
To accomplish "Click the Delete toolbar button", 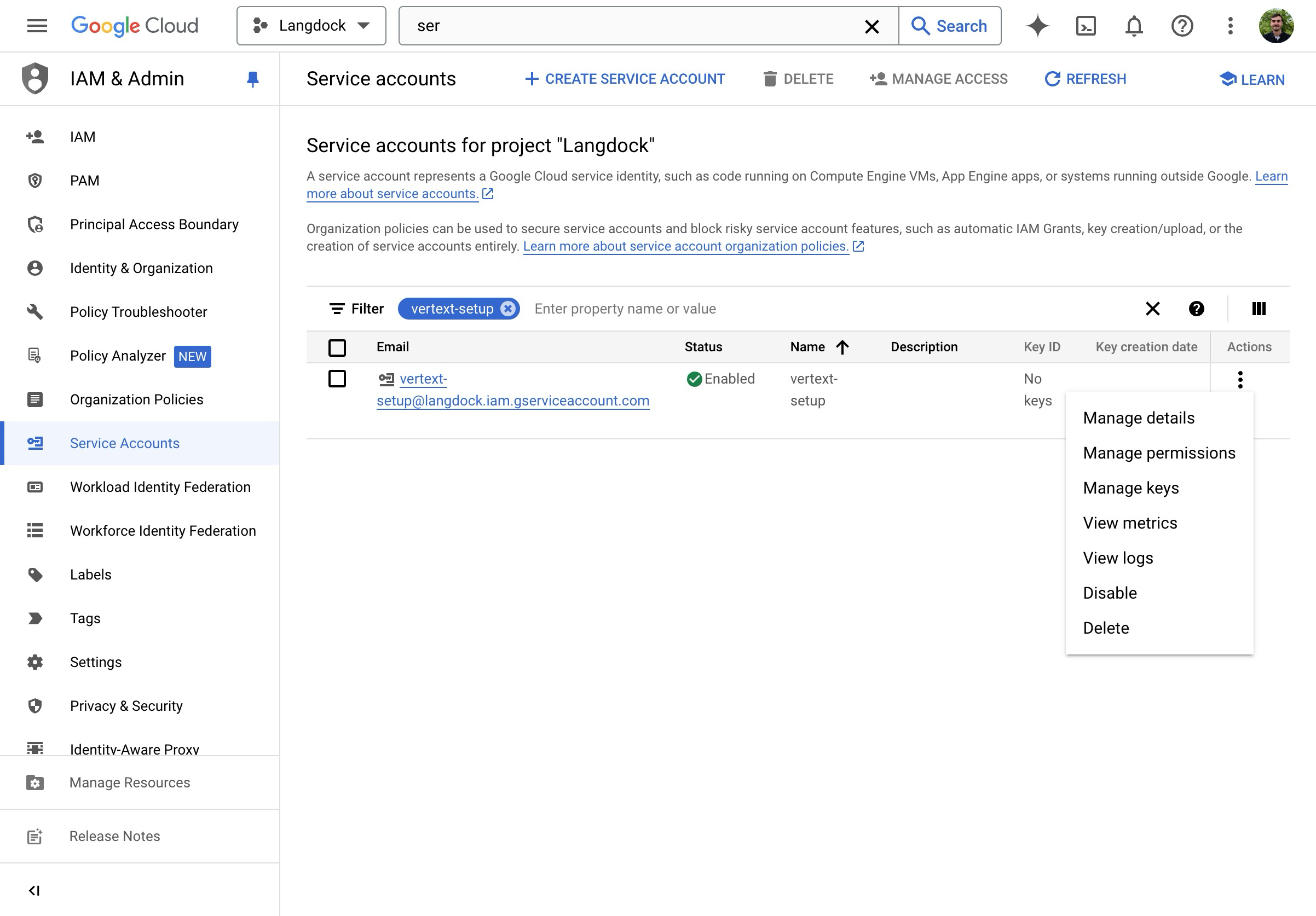I will point(799,79).
